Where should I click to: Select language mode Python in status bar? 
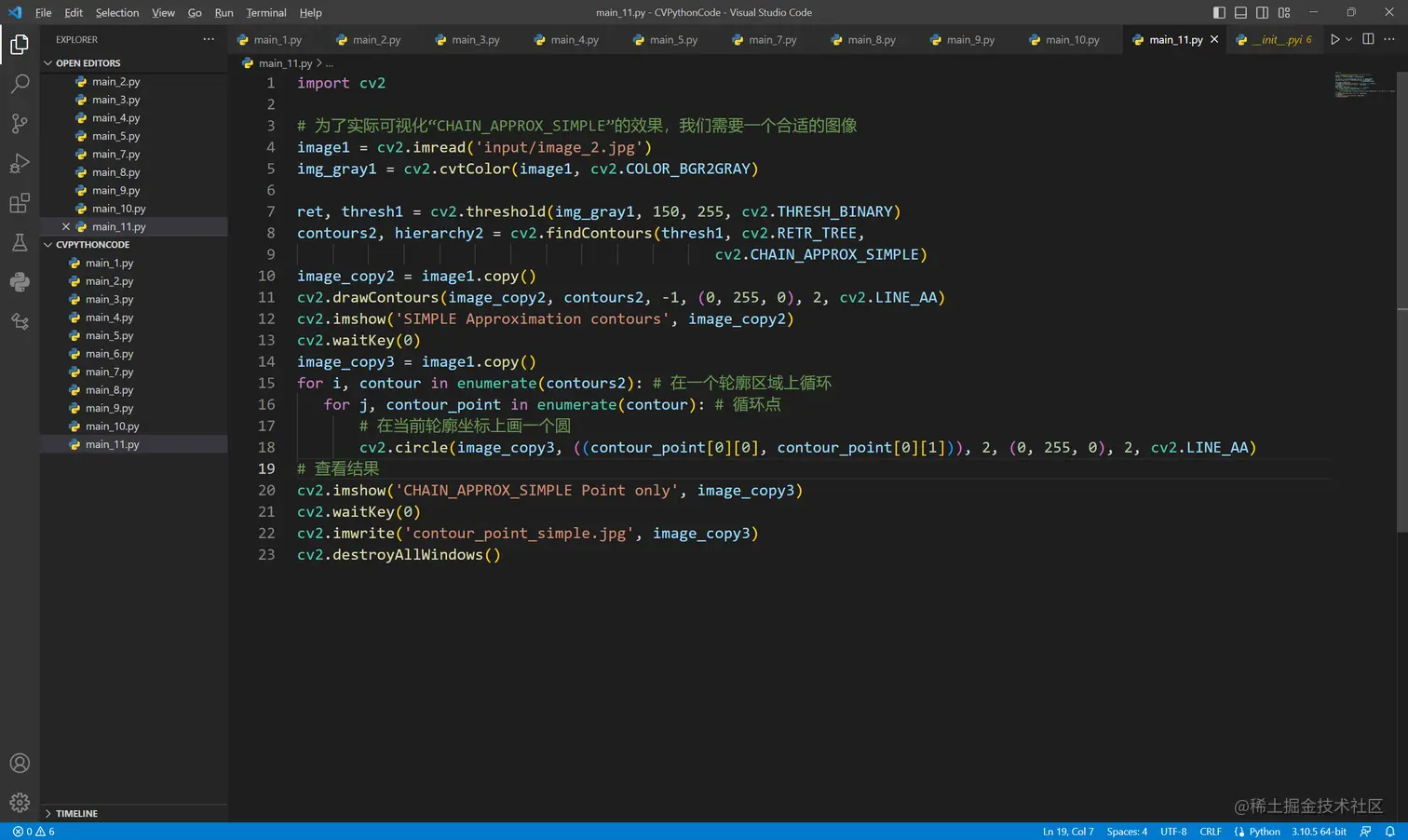[1265, 832]
